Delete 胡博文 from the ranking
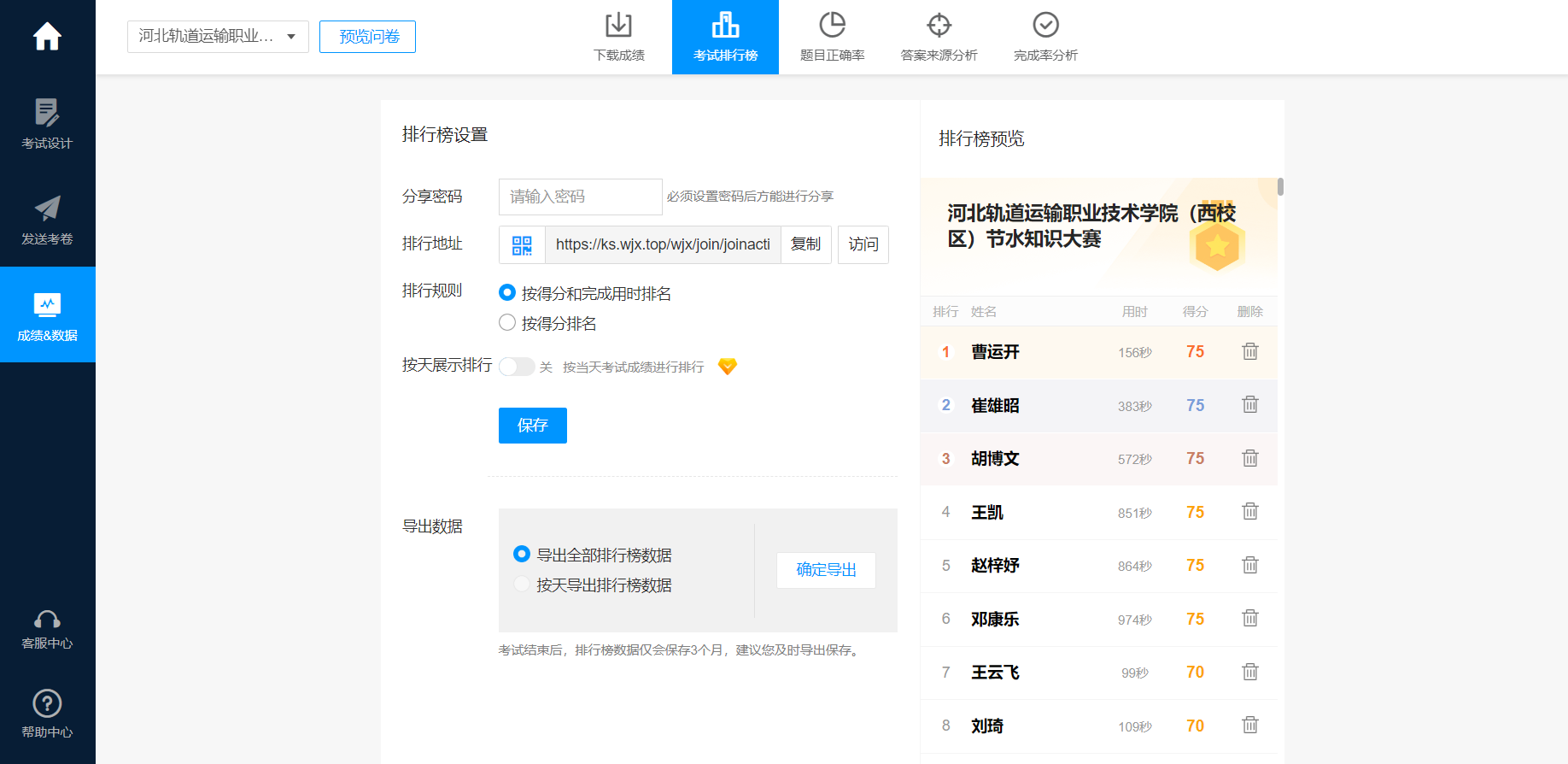The image size is (1568, 764). pos(1250,458)
